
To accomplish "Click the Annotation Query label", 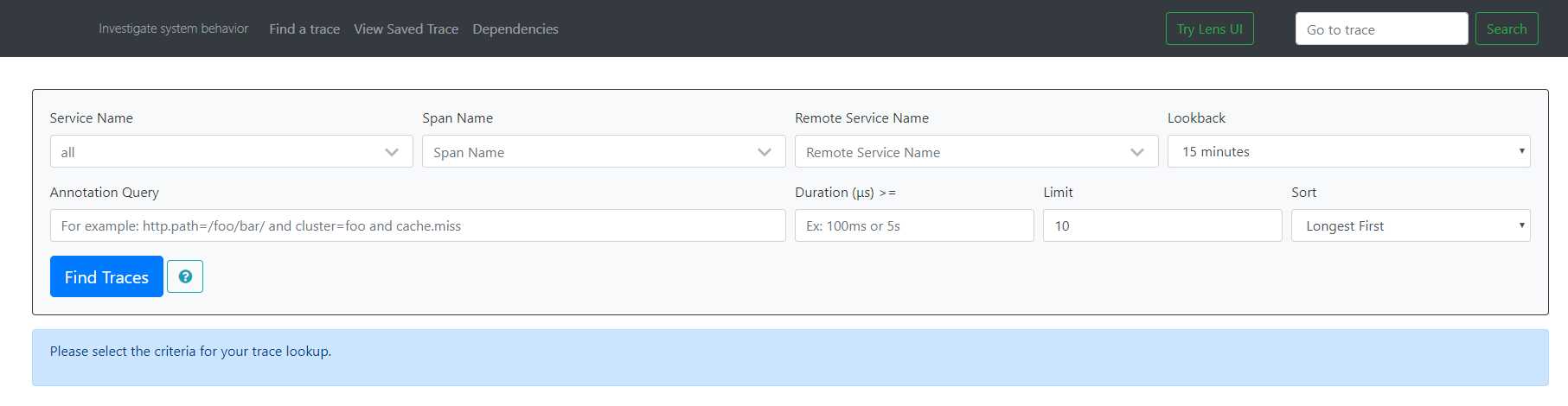I will pyautogui.click(x=105, y=192).
